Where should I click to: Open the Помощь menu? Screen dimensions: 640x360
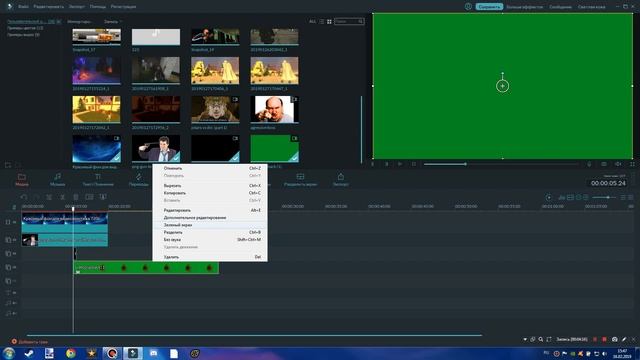[x=98, y=7]
